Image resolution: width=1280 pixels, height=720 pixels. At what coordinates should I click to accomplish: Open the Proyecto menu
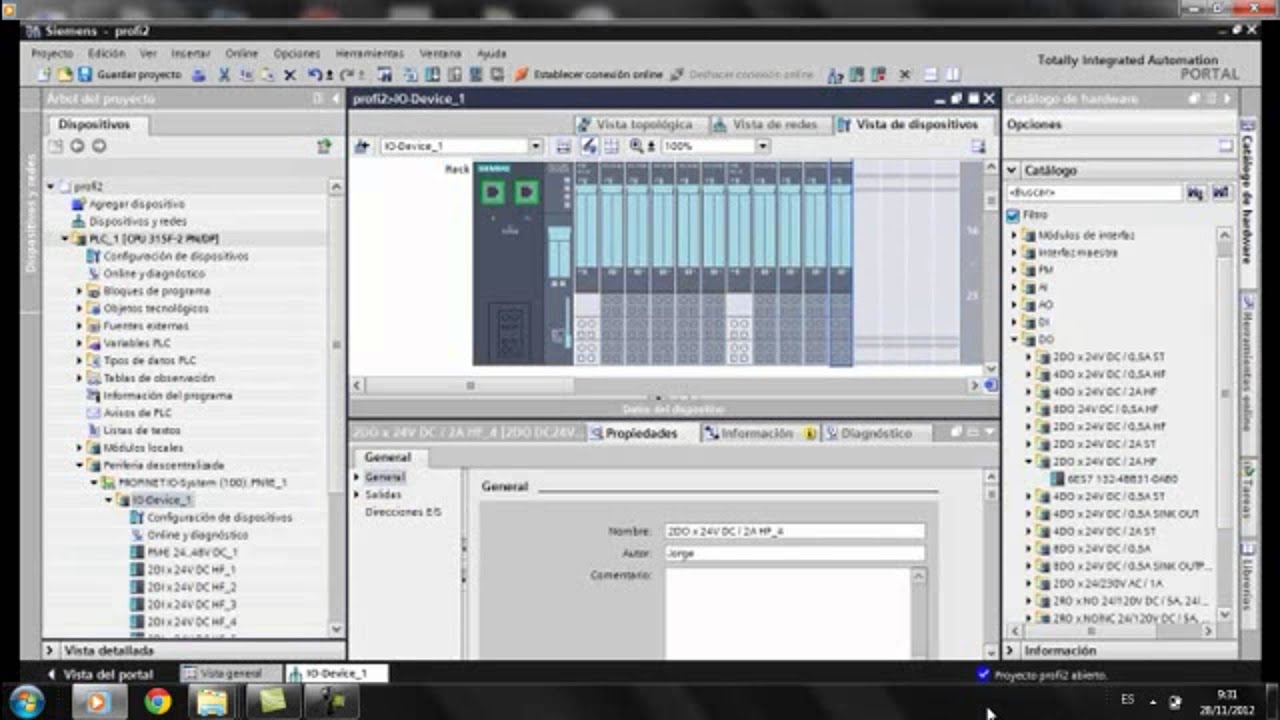(52, 53)
